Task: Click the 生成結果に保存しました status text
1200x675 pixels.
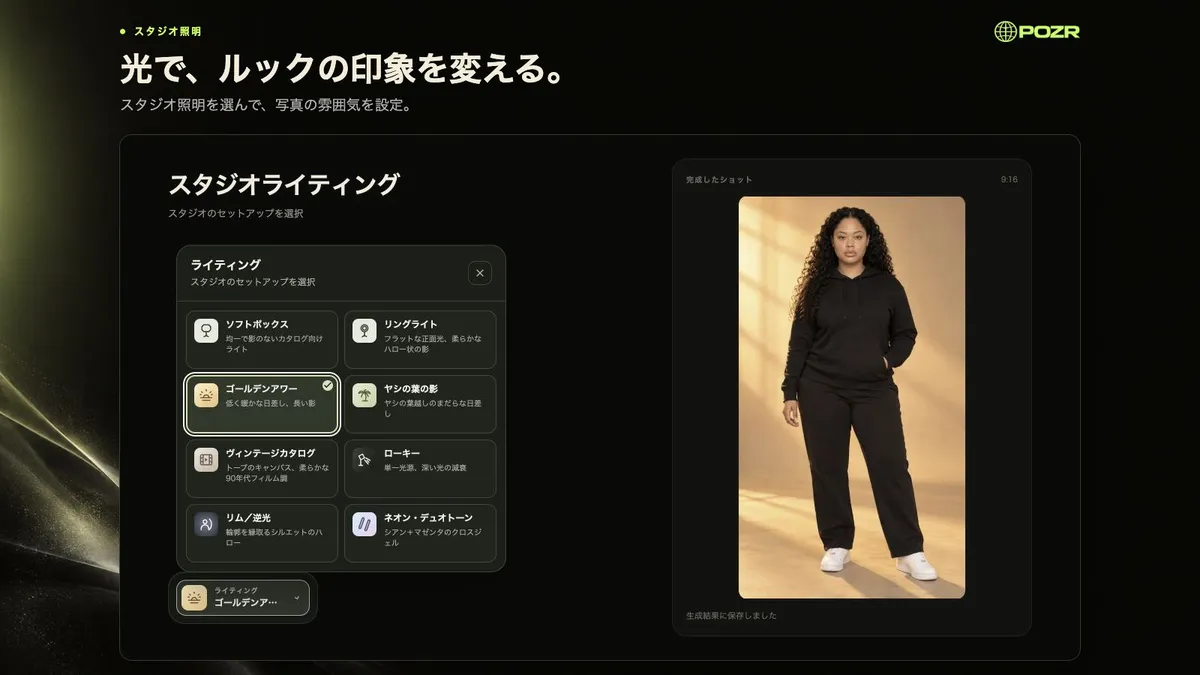Action: (x=731, y=616)
